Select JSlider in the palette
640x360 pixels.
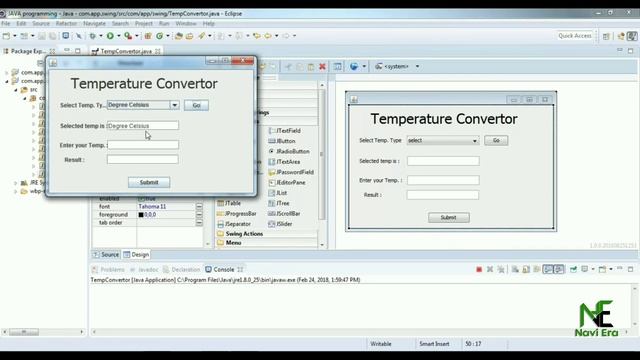click(x=280, y=224)
